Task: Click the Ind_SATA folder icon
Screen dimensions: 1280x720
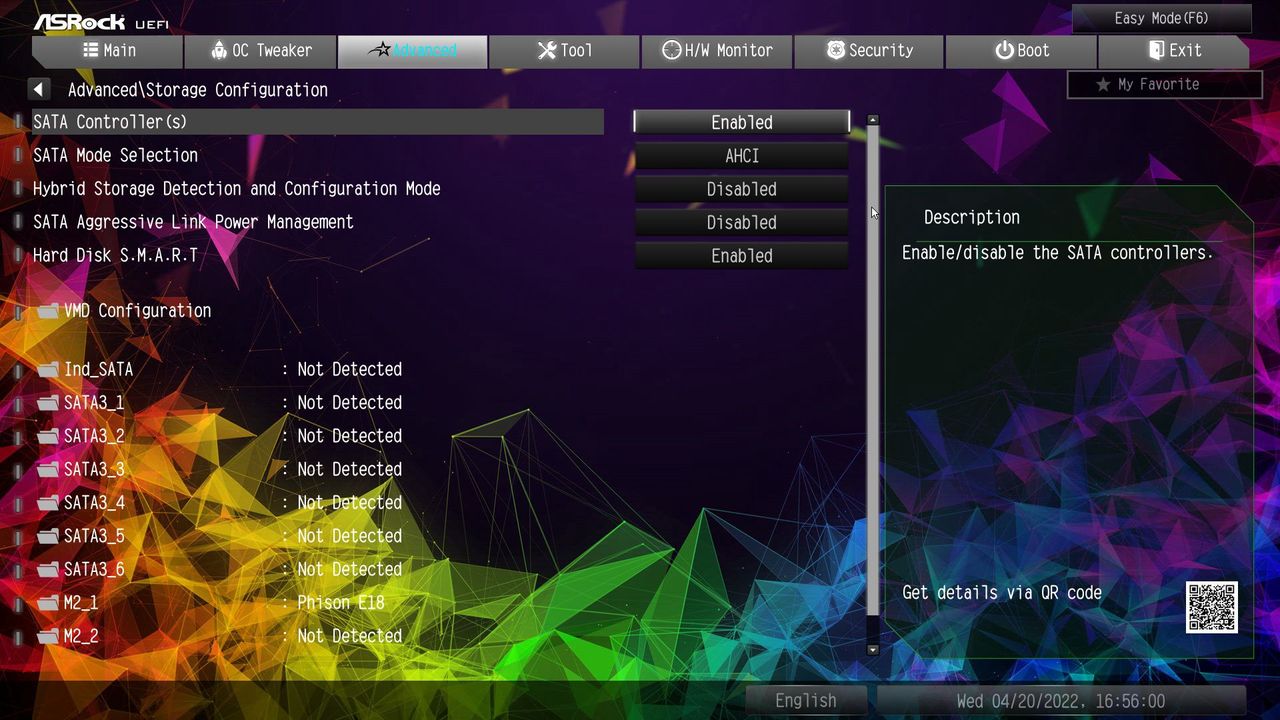Action: point(49,369)
